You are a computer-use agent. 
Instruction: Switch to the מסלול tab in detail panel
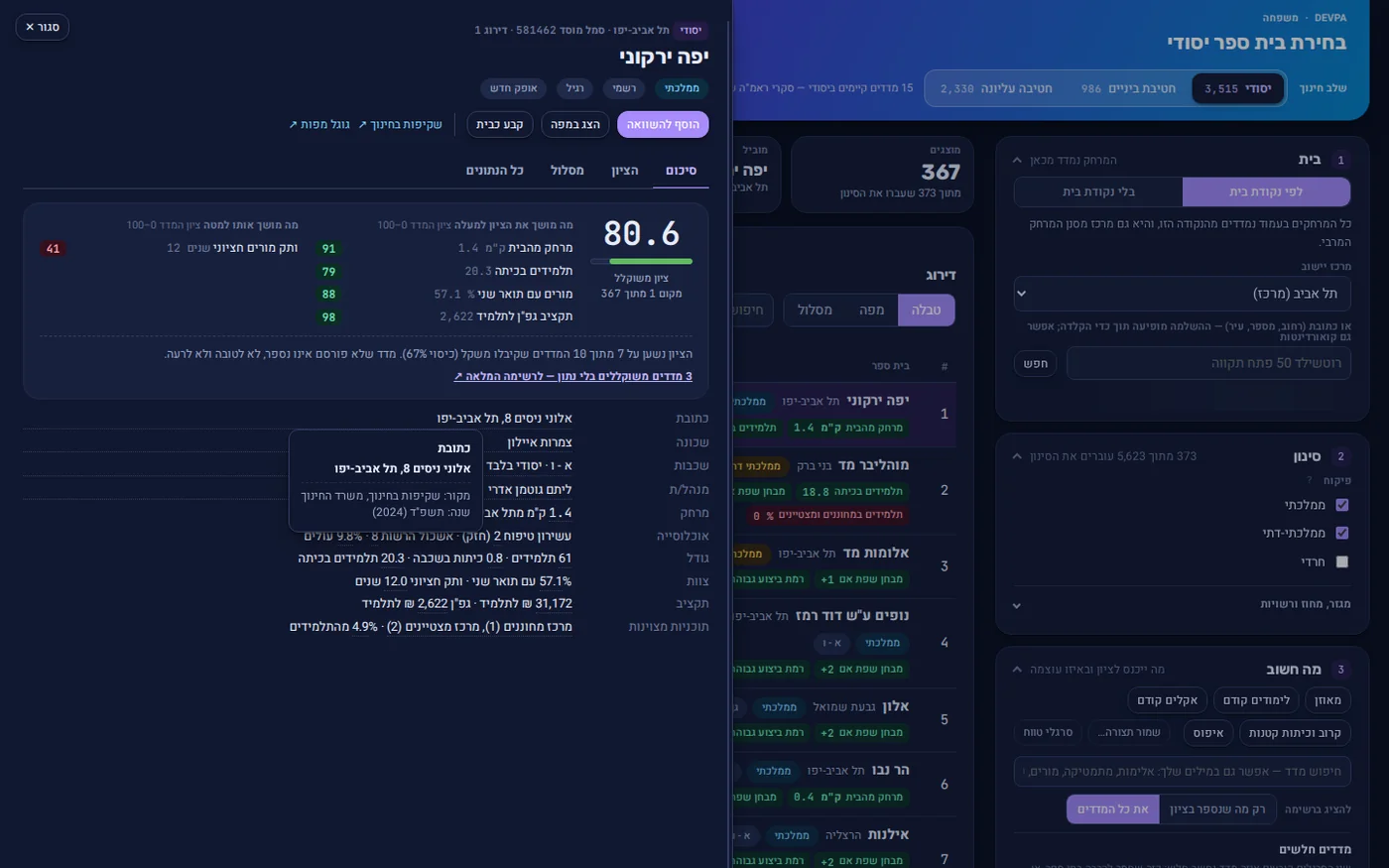(568, 171)
